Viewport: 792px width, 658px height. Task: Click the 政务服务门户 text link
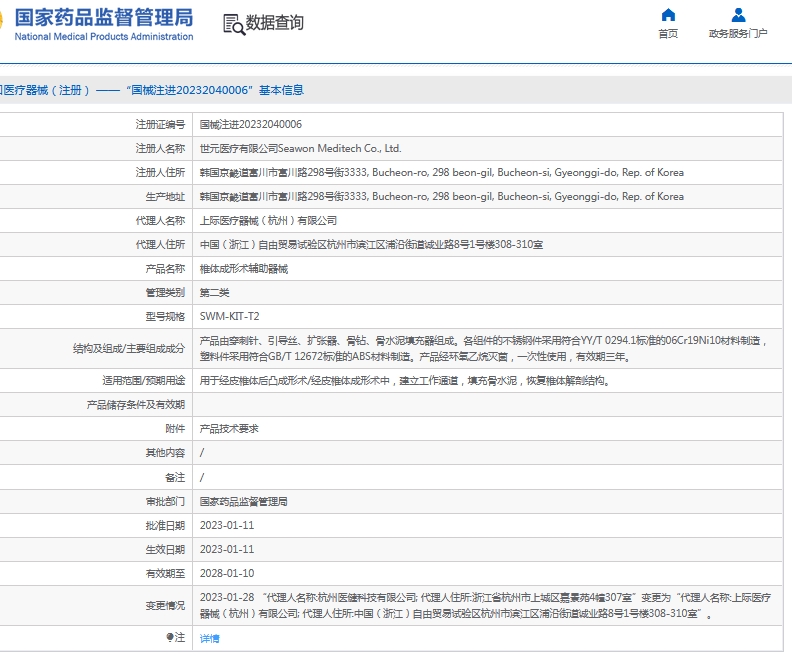pyautogui.click(x=738, y=33)
